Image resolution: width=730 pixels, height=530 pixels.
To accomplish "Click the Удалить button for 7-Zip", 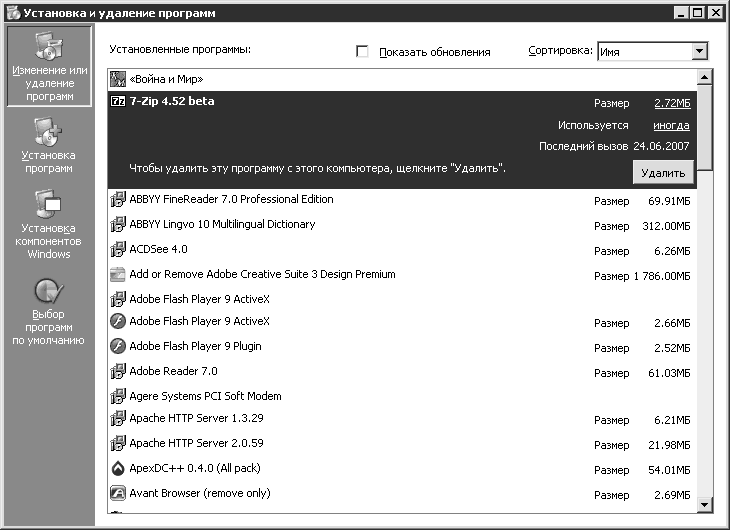I will [x=663, y=173].
